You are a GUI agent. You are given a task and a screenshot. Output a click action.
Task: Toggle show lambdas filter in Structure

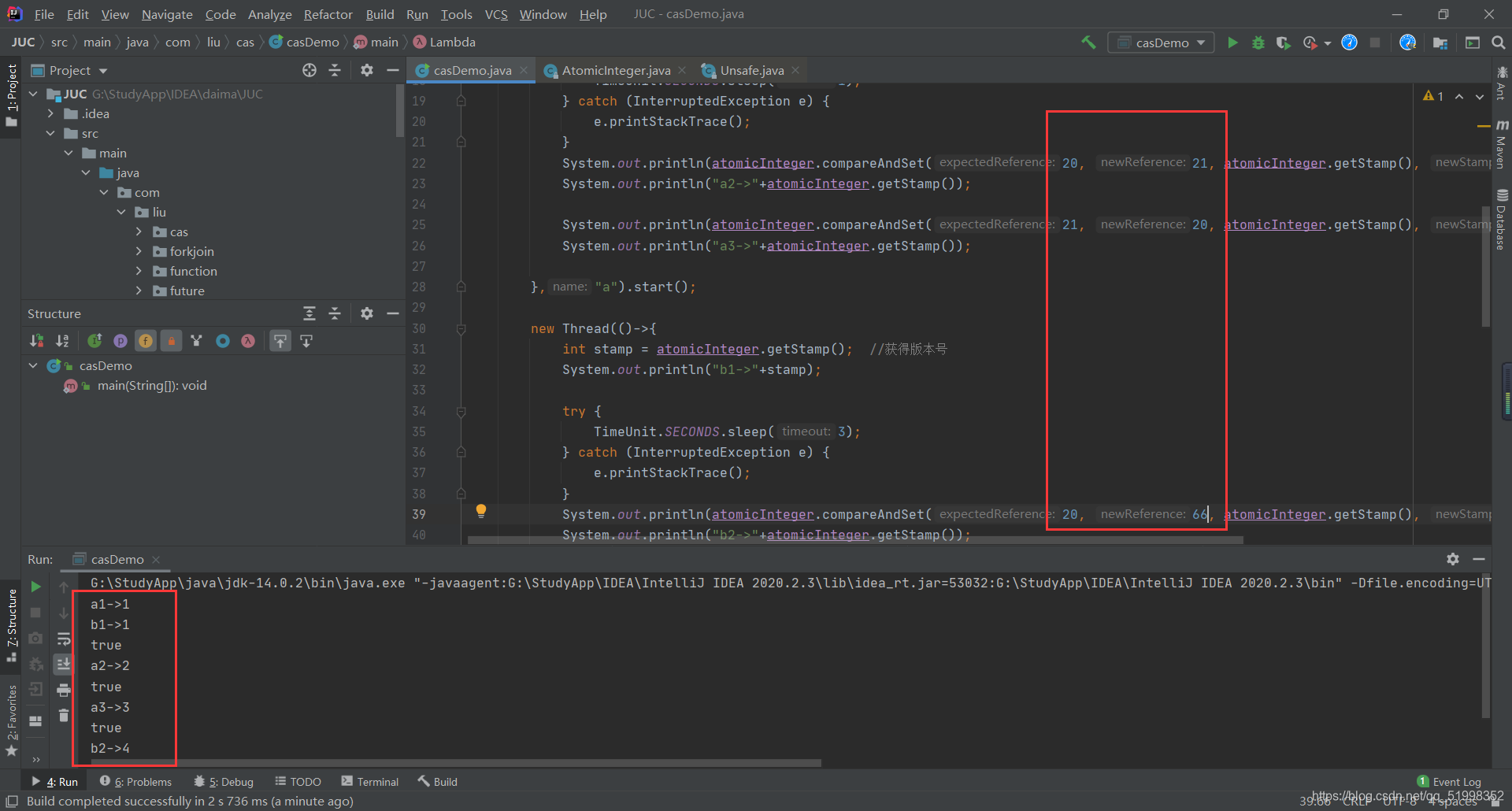pos(248,341)
